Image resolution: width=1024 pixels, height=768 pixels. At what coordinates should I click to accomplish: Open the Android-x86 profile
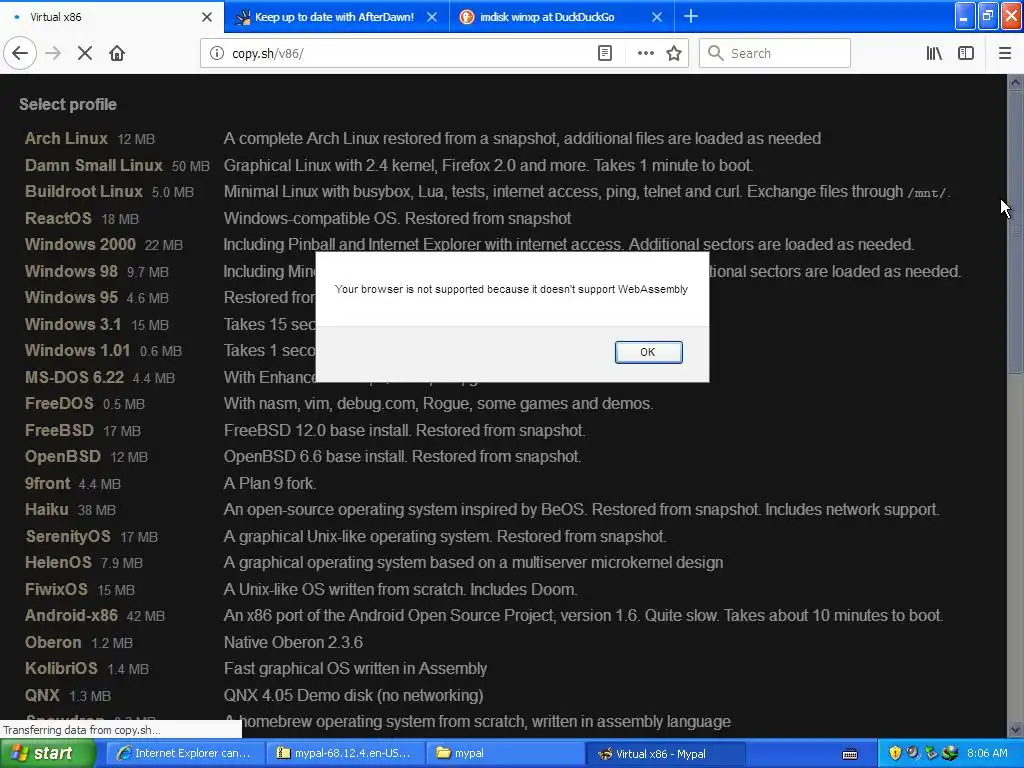tap(71, 615)
